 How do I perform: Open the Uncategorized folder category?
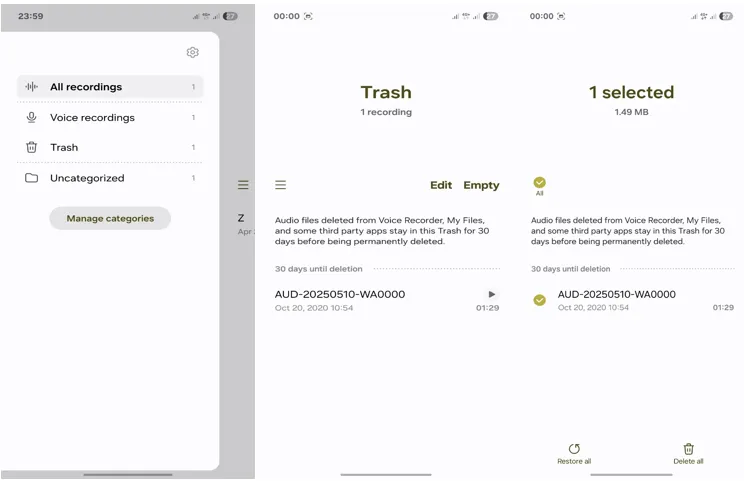click(x=110, y=178)
